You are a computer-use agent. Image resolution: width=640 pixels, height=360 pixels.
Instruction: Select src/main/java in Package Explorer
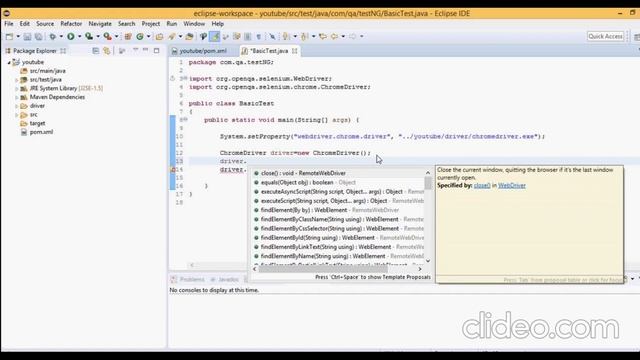[x=47, y=71]
